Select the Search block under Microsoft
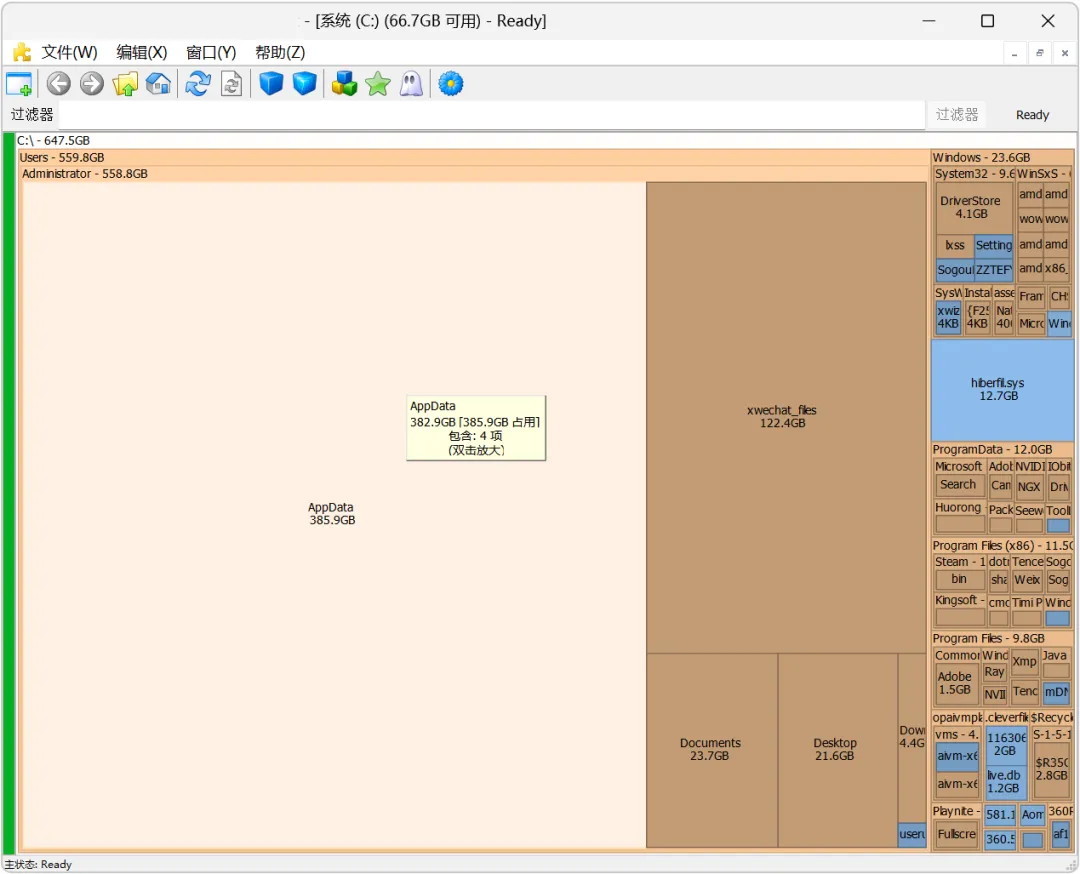Viewport: 1080px width, 874px height. pyautogui.click(x=959, y=485)
